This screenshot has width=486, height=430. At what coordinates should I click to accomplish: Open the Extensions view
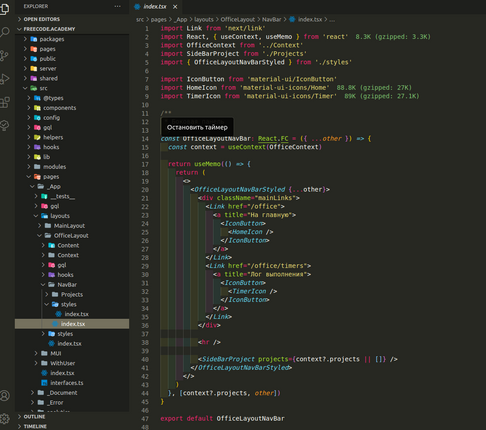pyautogui.click(x=4, y=102)
